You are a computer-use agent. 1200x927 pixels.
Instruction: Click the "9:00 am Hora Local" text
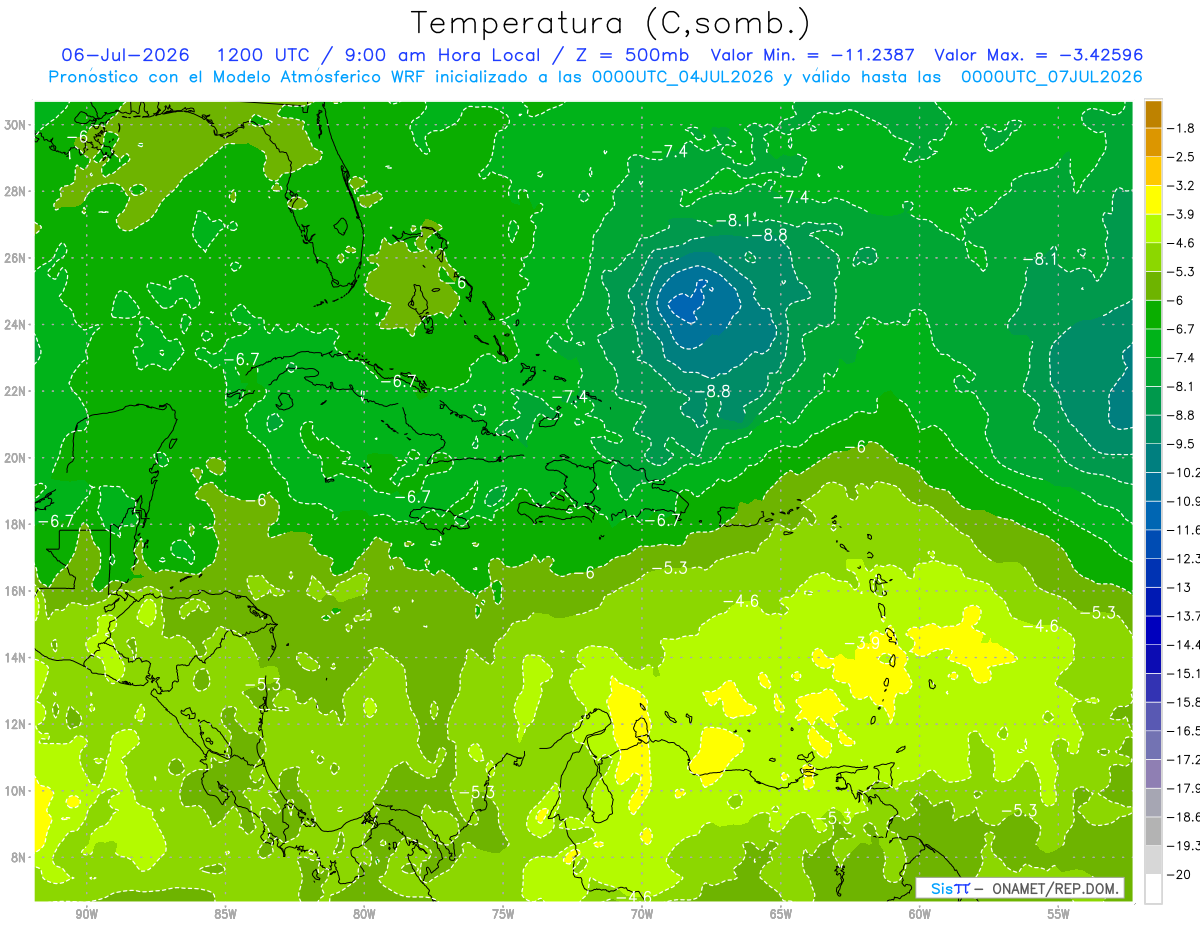[441, 55]
